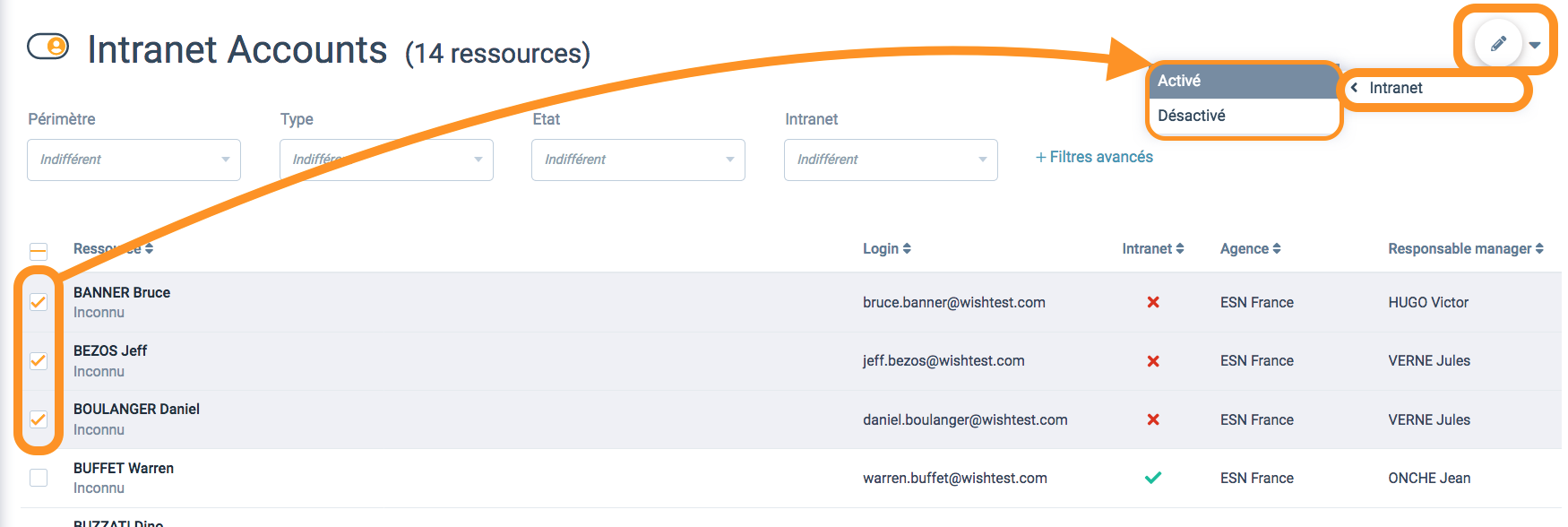Uncheck the BOULANGER Daniel row checkbox
Screen dimensions: 1568x527
point(39,419)
